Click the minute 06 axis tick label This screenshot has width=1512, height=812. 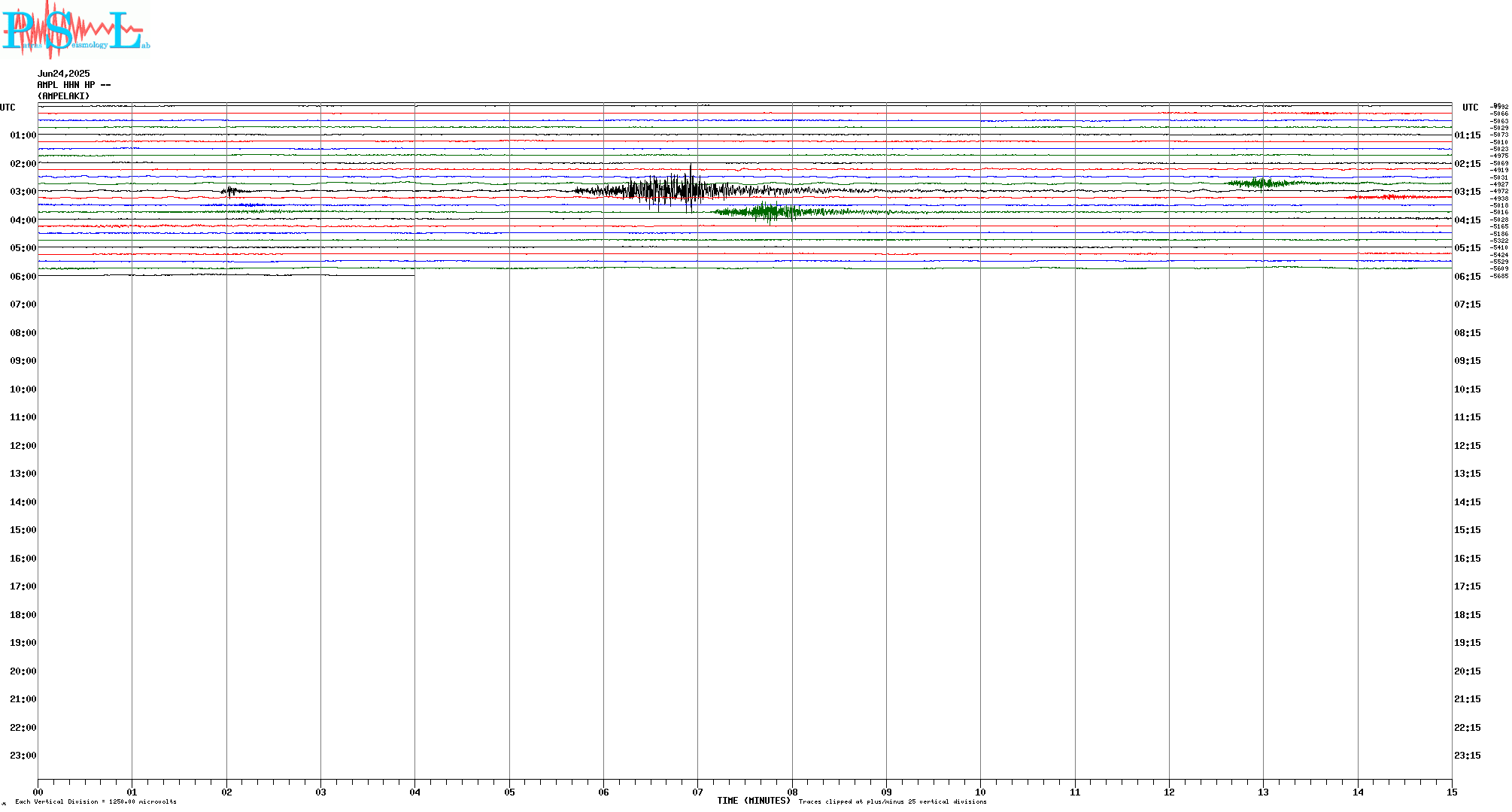[603, 792]
